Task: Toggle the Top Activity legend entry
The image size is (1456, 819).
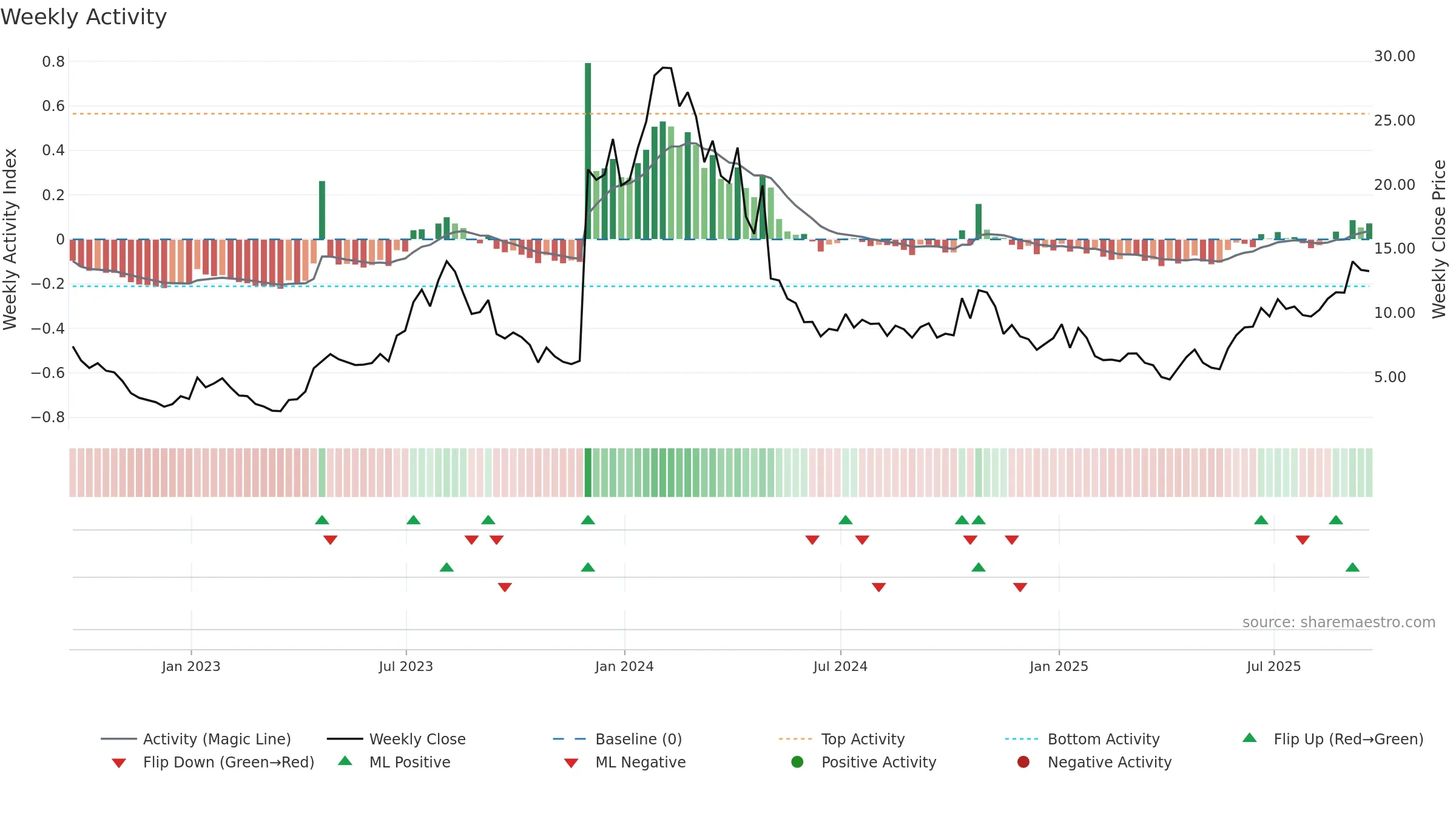Action: click(x=841, y=739)
